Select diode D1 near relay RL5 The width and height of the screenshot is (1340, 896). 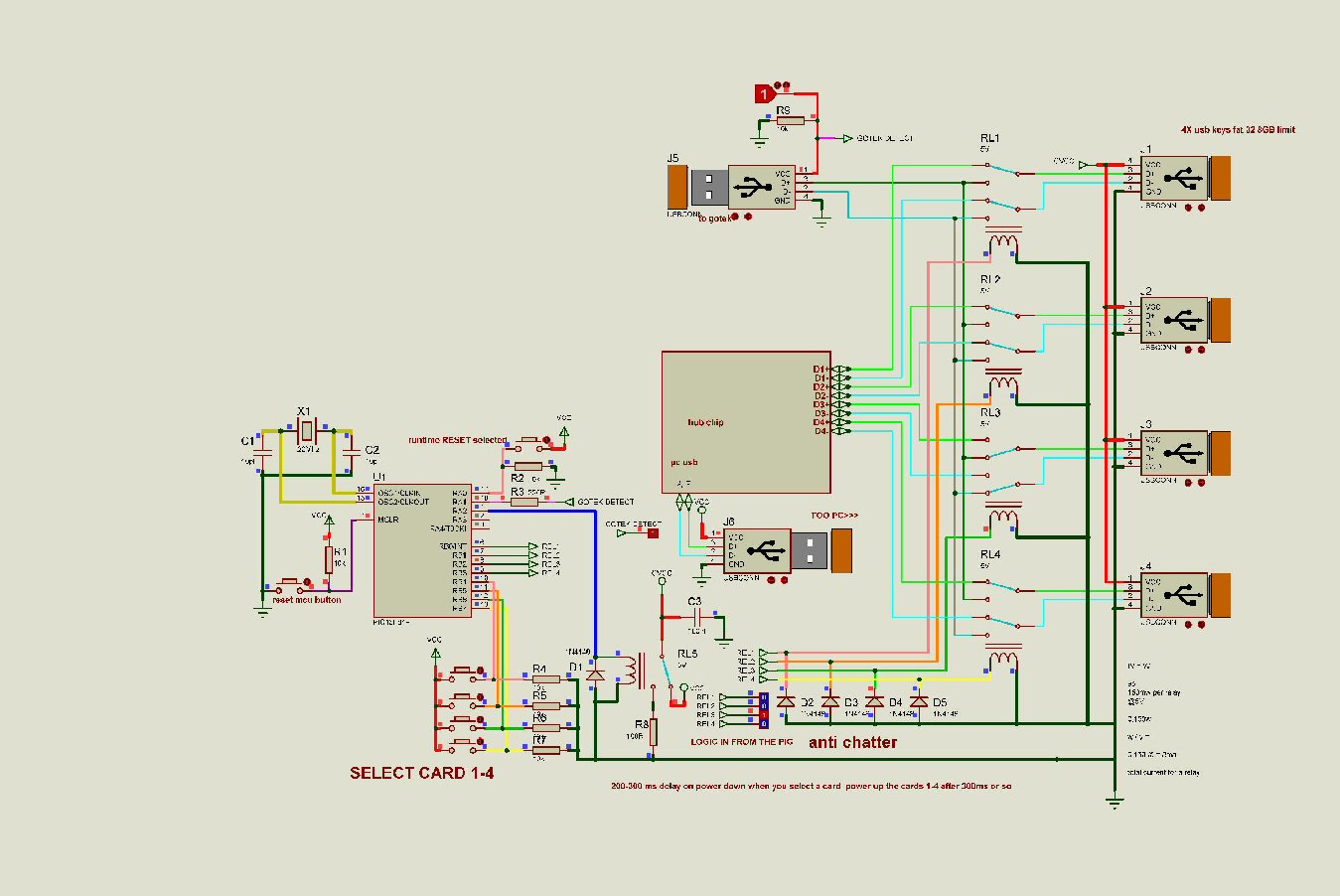click(595, 675)
